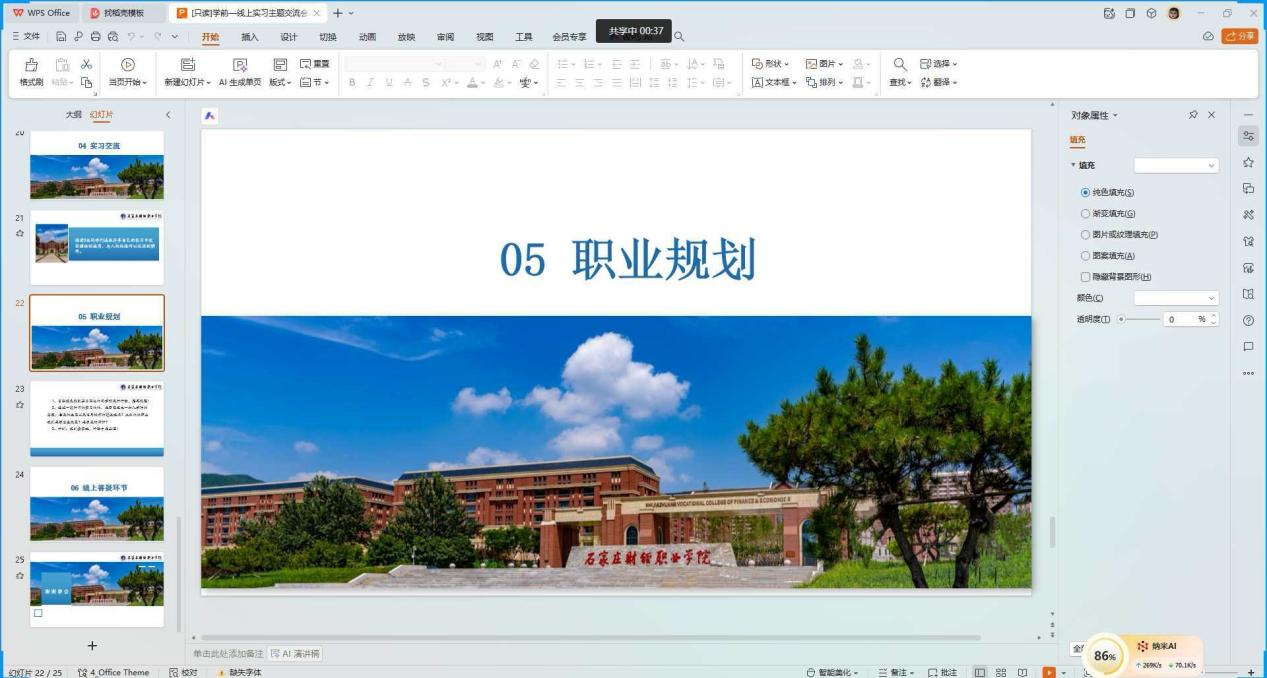Viewport: 1267px width, 678px height.
Task: Click the AI 生成单页 icon
Action: [239, 65]
